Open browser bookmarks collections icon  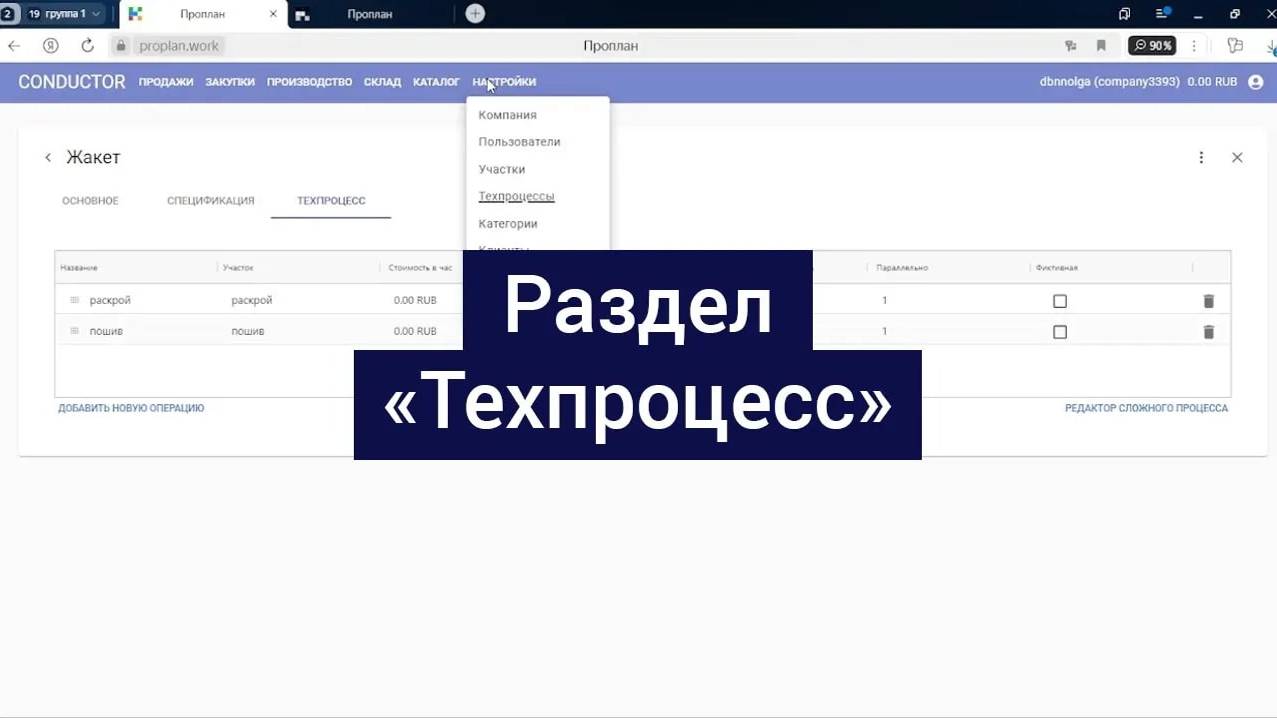[x=1124, y=14]
